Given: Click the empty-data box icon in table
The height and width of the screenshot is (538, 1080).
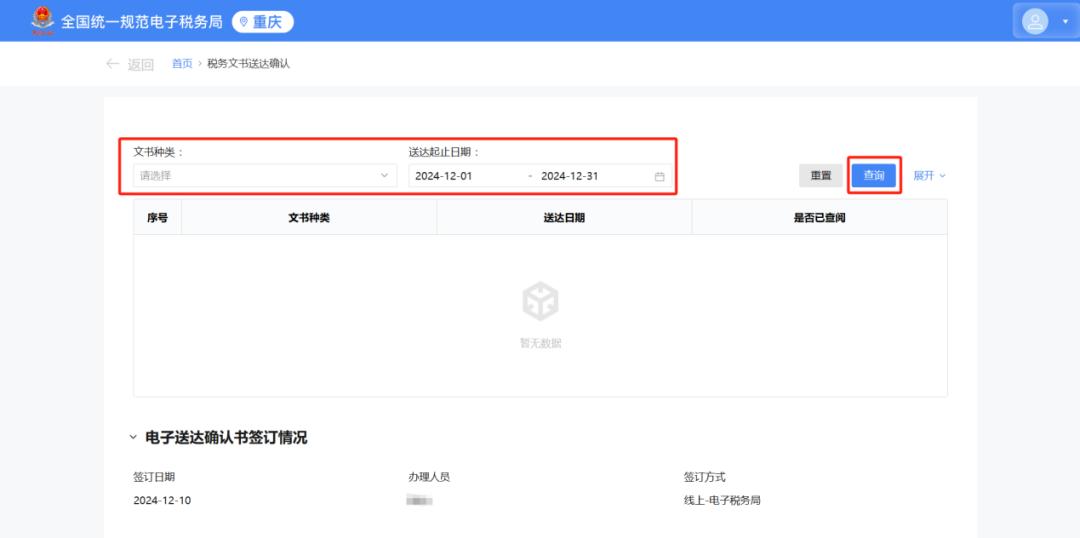Looking at the screenshot, I should pos(540,301).
